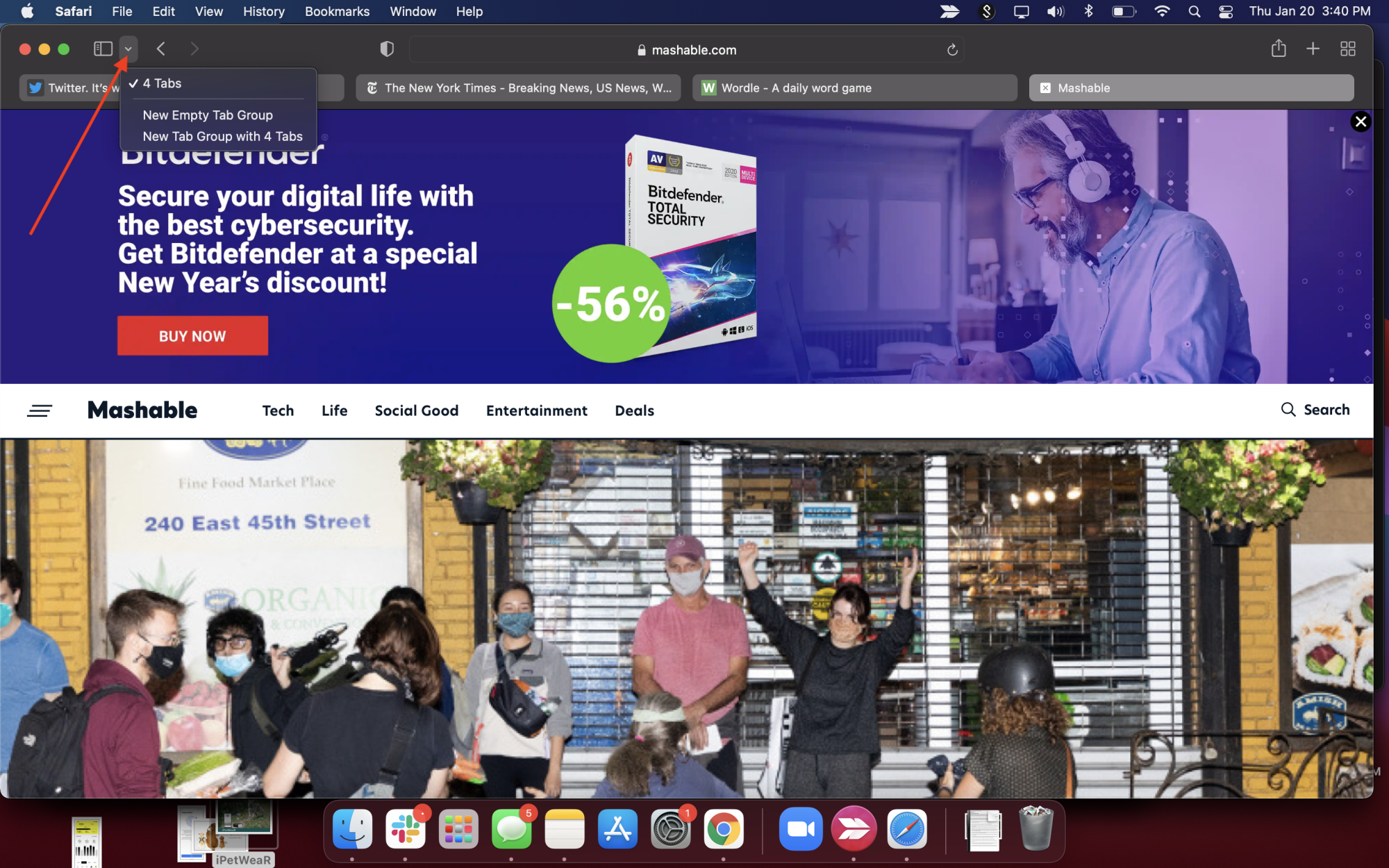
Task: Go back with the back arrow
Action: click(x=161, y=49)
